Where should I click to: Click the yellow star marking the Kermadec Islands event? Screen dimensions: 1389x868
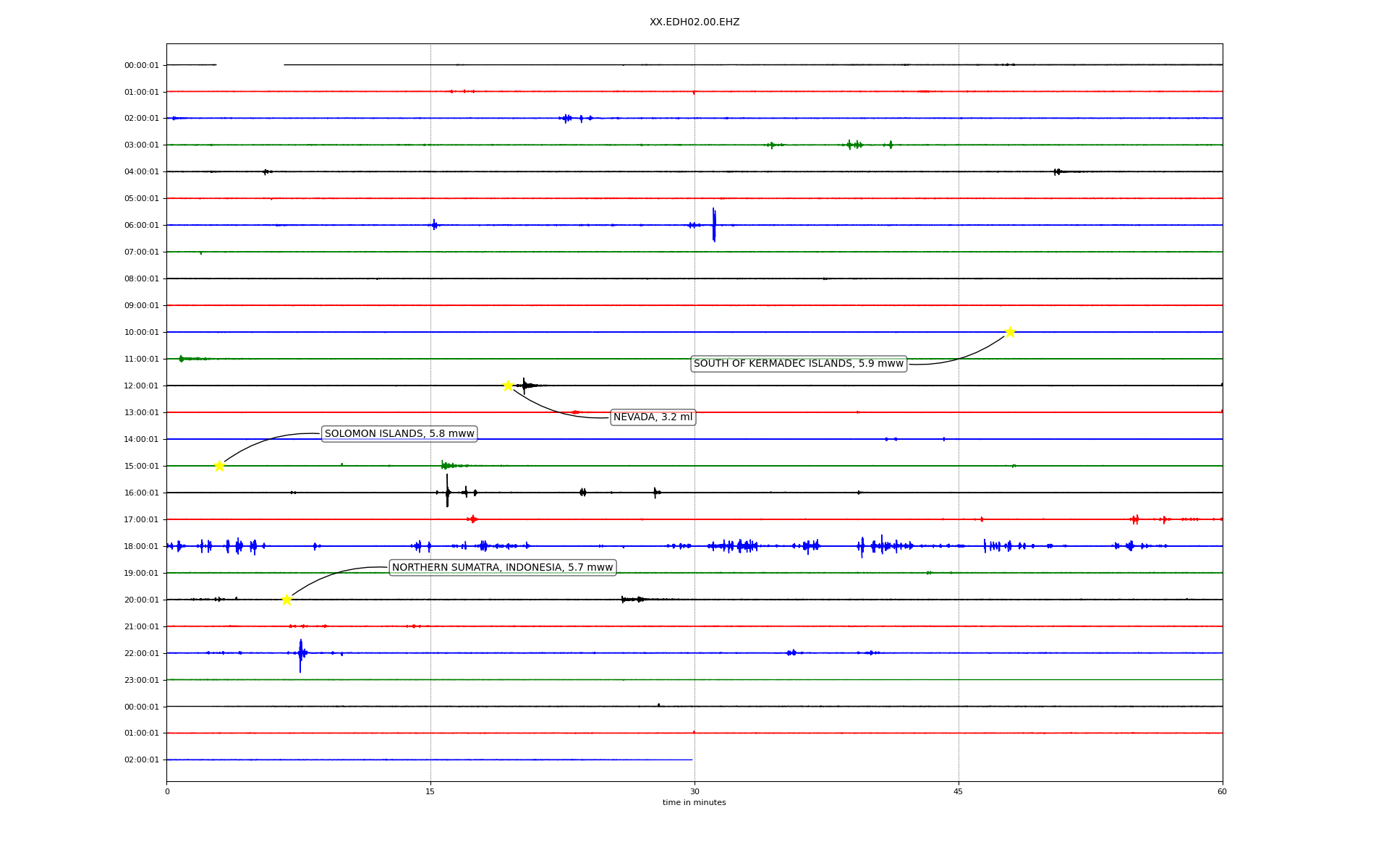coord(1010,332)
